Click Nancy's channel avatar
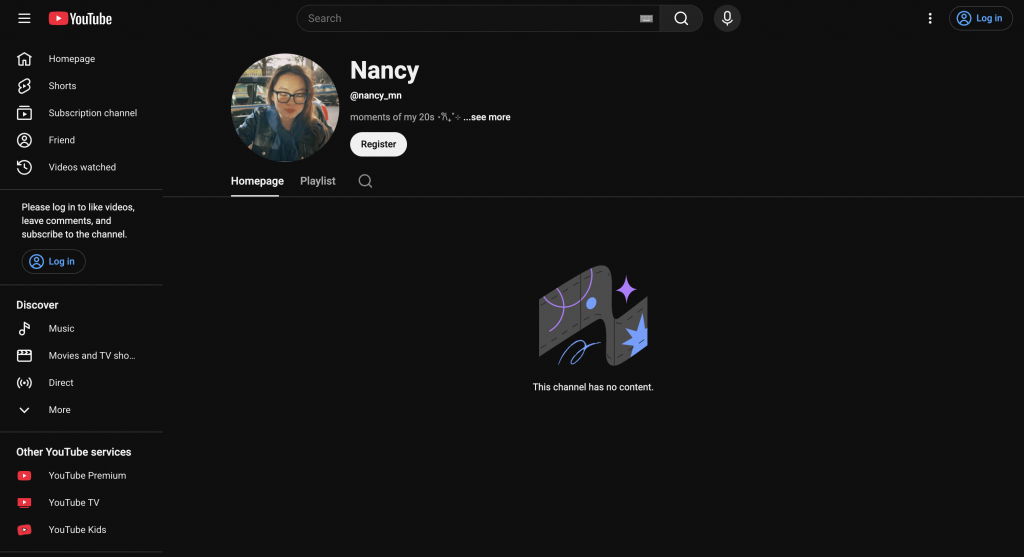1024x557 pixels. [x=285, y=108]
